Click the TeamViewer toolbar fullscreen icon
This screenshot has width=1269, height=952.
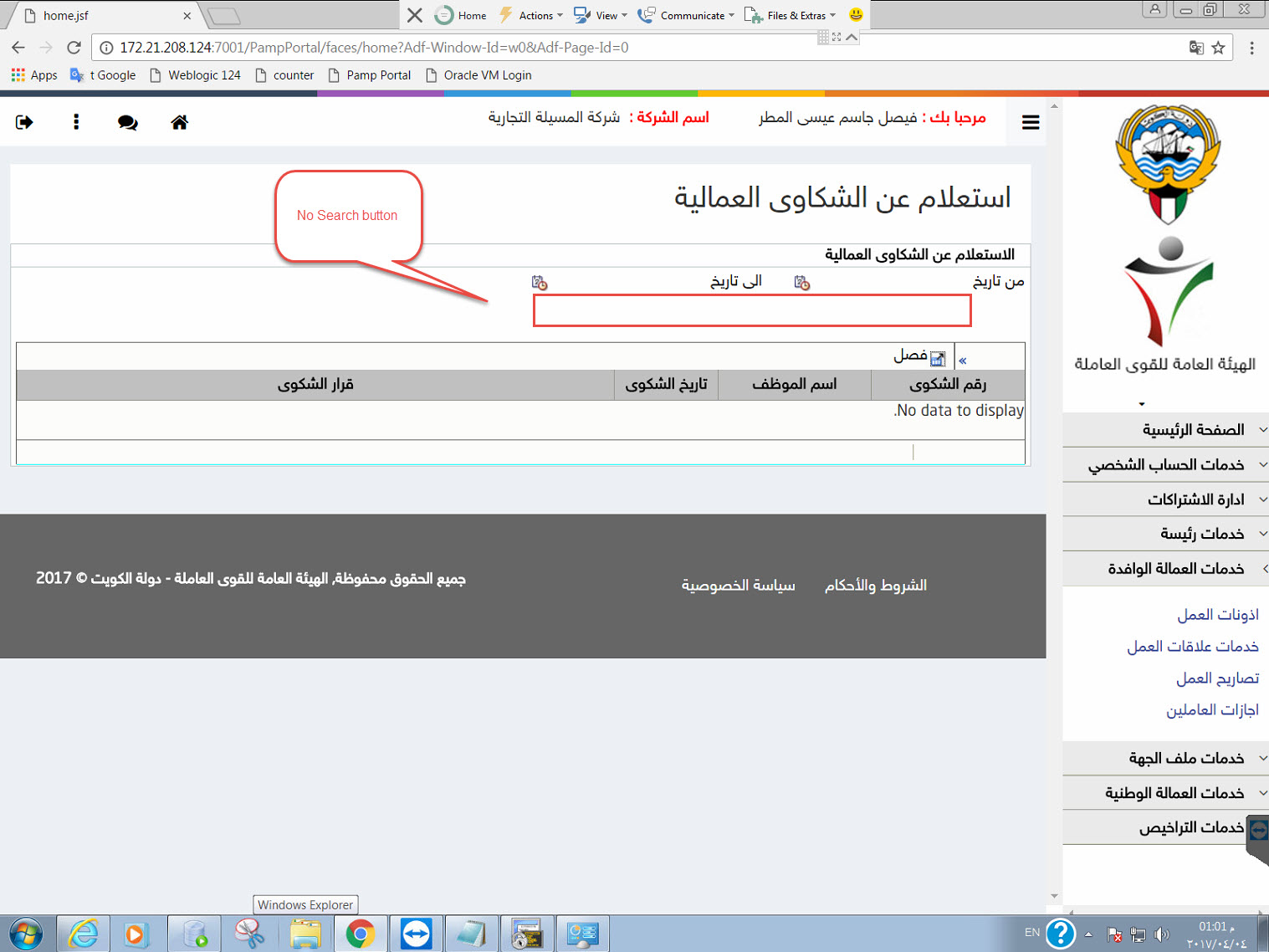coord(837,37)
